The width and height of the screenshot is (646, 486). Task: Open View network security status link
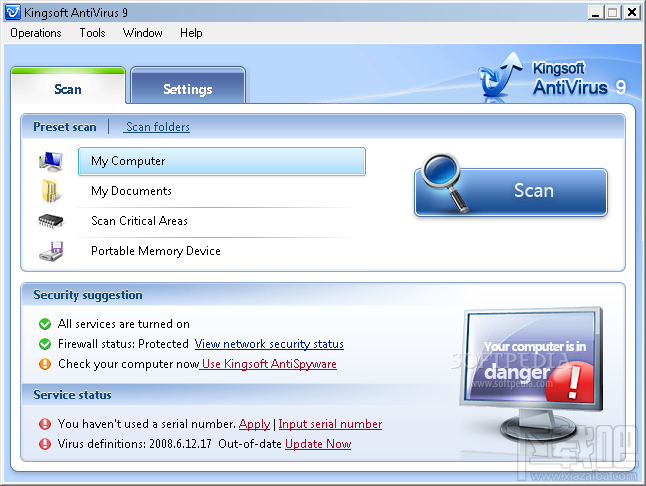pos(269,344)
